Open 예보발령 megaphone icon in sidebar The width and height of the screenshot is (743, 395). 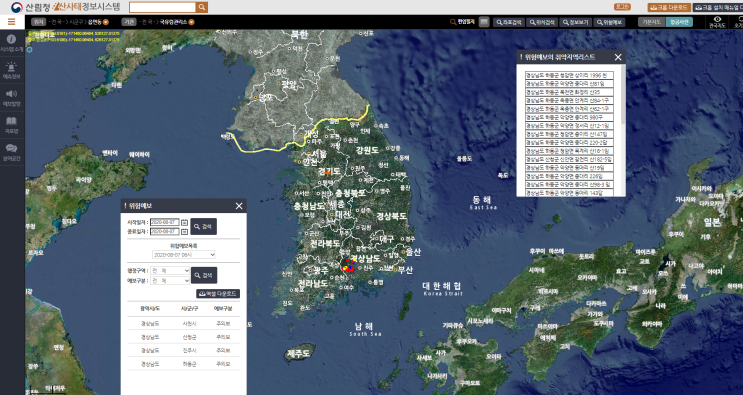pyautogui.click(x=12, y=93)
